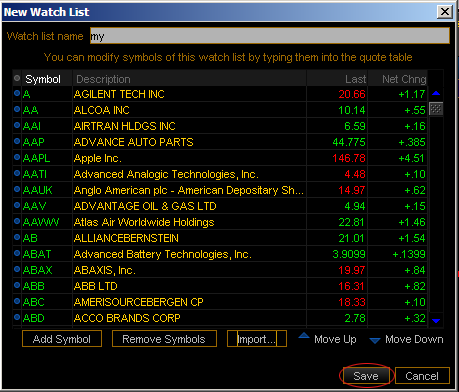Click the blue dot next to symbol A
459x392 pixels.
point(17,94)
